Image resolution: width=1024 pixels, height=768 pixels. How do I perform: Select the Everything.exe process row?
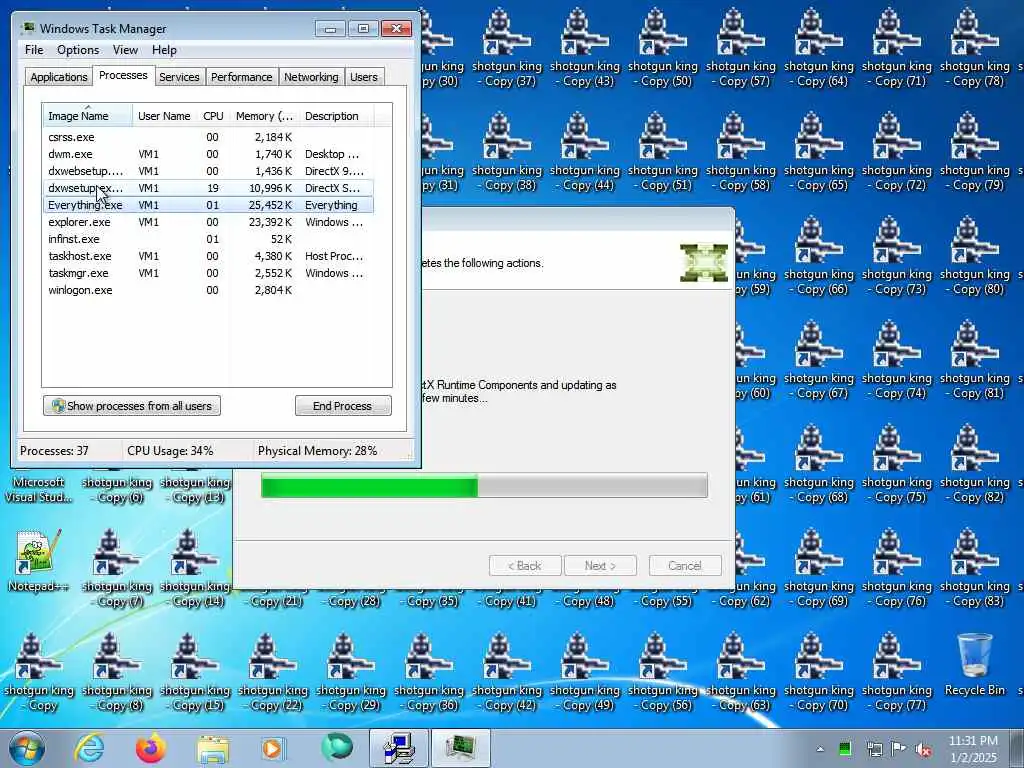click(x=208, y=205)
